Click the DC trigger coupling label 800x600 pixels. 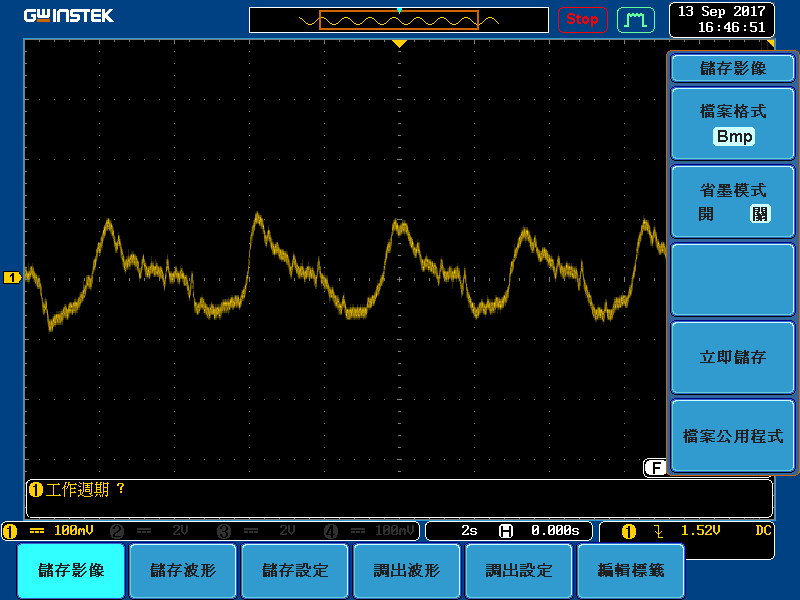[x=763, y=531]
